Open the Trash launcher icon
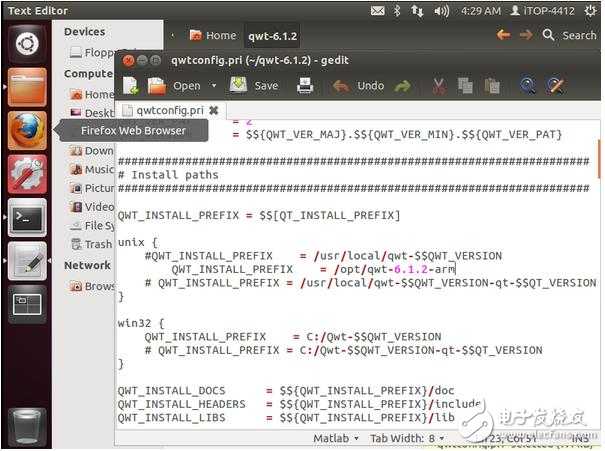Viewport: 605px width, 451px height. point(27,426)
